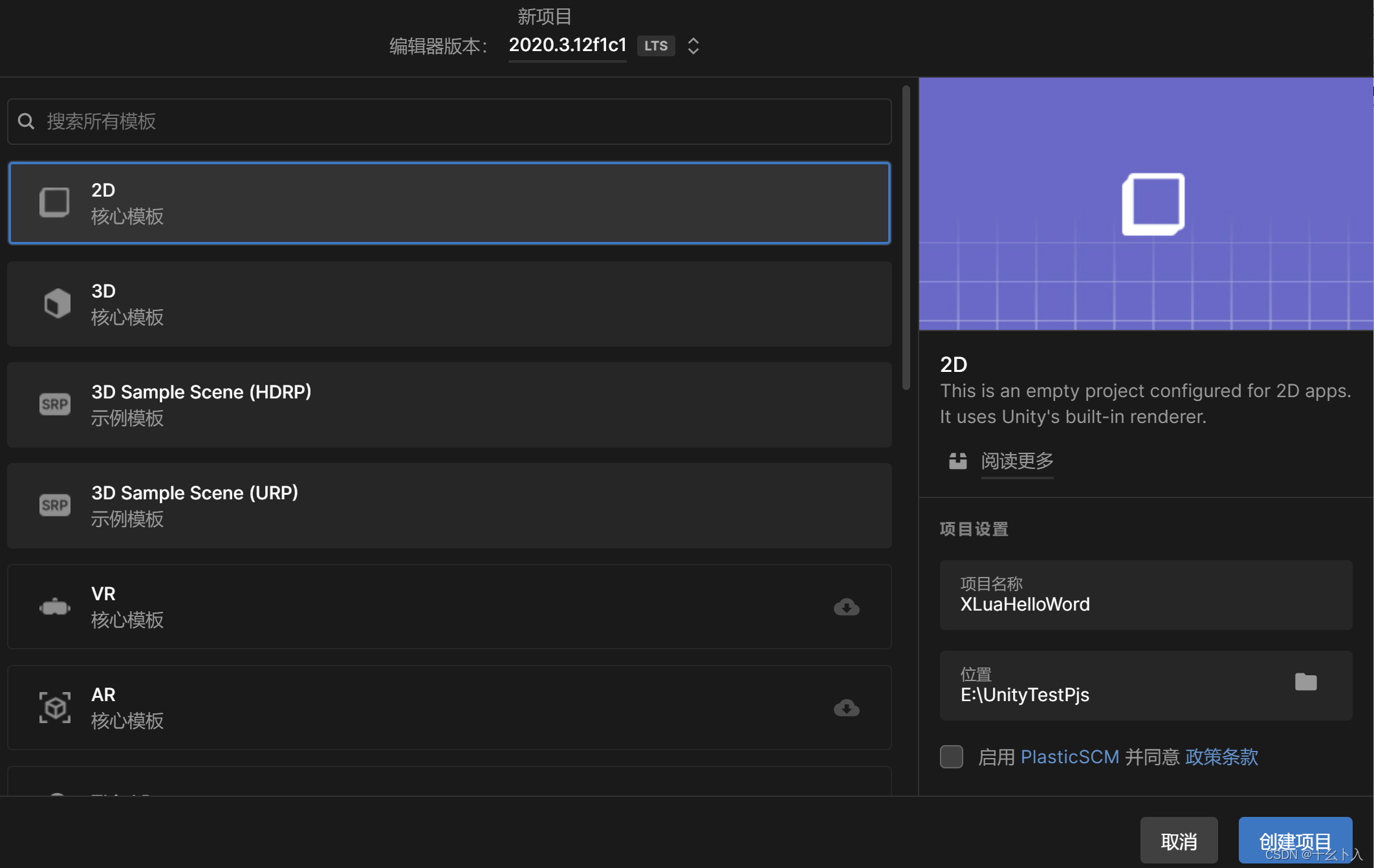Edit the location field E:\UnityTestPjs

(1146, 686)
